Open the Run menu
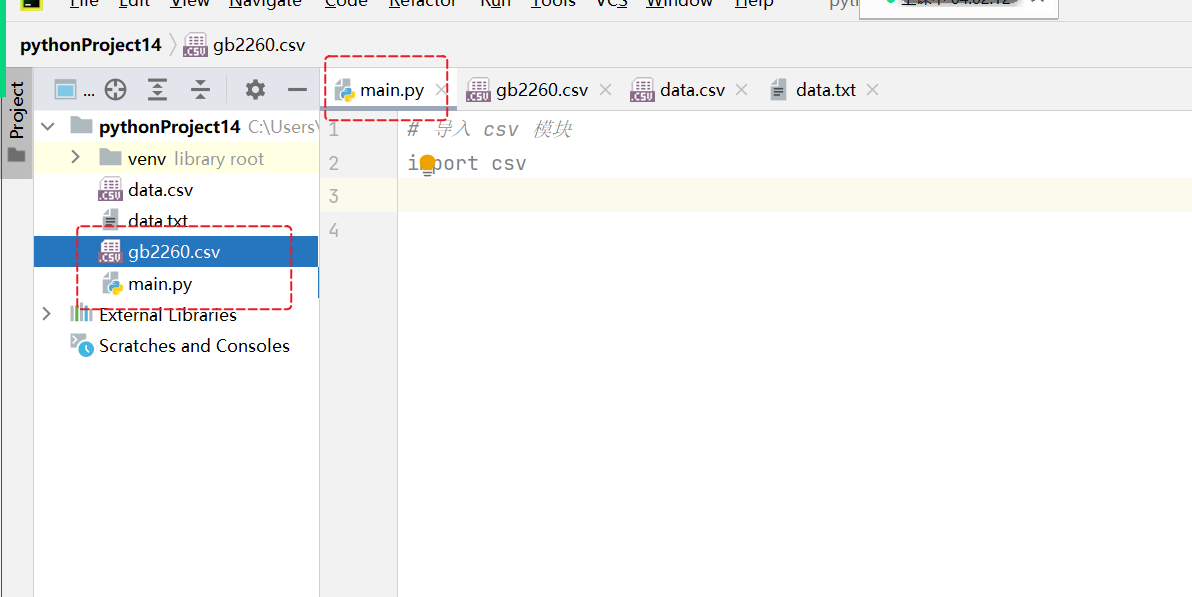The width and height of the screenshot is (1192, 597). coord(495,3)
